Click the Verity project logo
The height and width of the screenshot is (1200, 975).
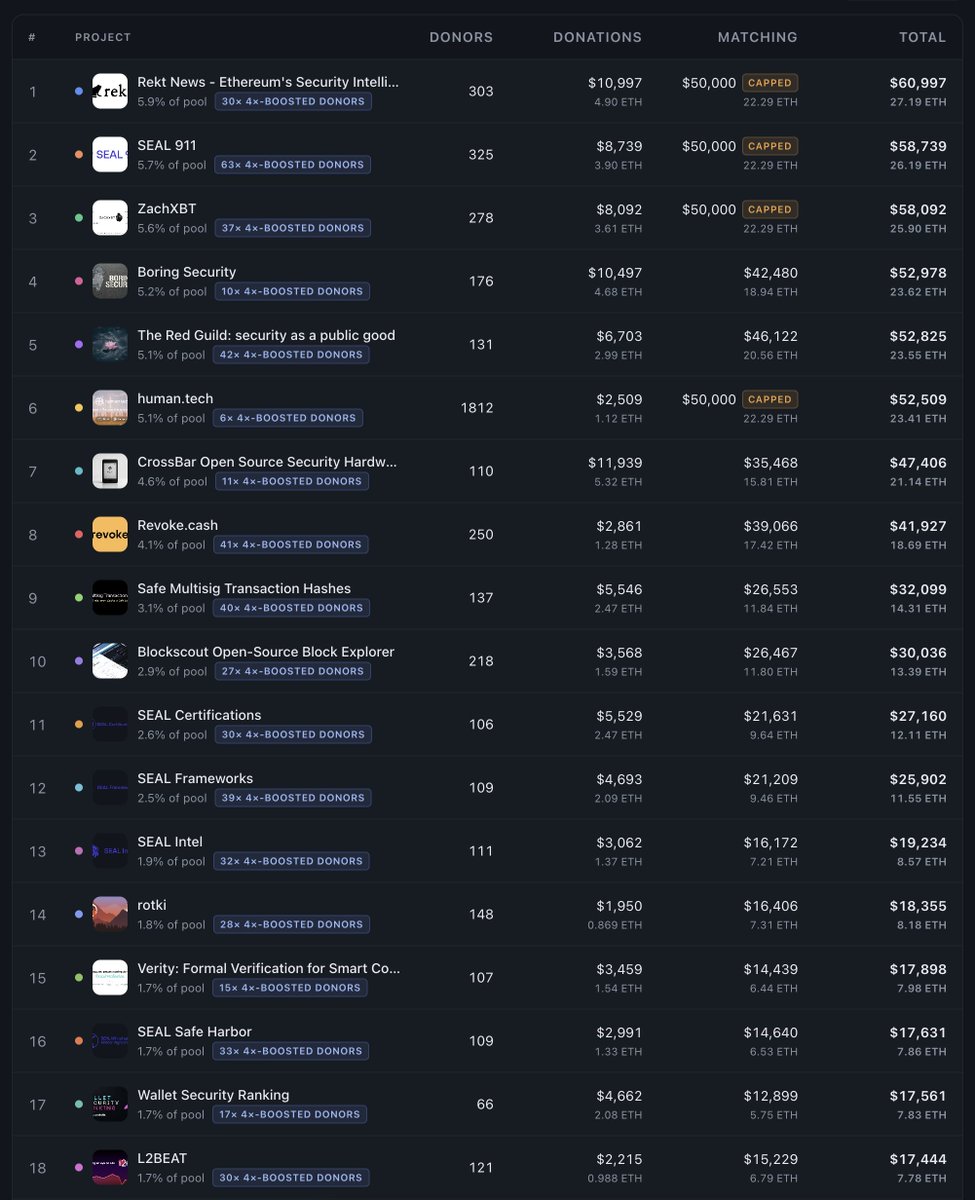(x=110, y=978)
